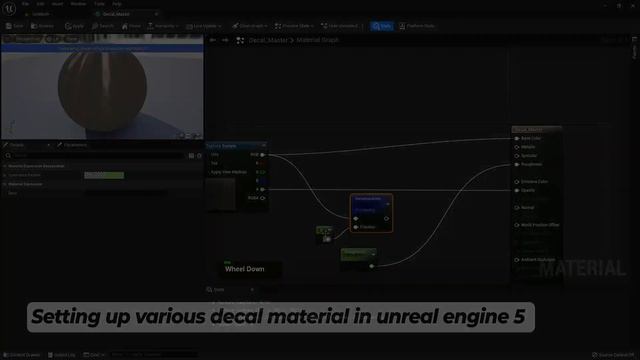Image resolution: width=640 pixels, height=360 pixels.
Task: Open the Content Drawer
Action: tap(22, 355)
